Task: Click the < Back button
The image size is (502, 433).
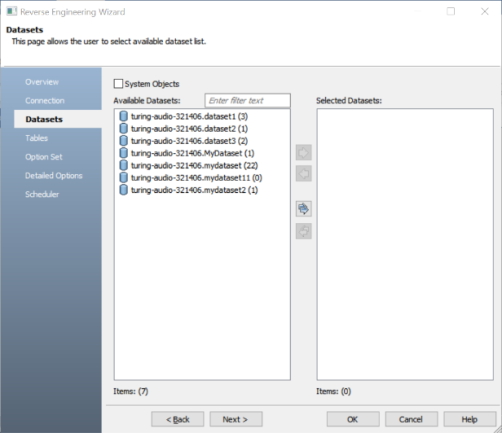Action: (177, 419)
